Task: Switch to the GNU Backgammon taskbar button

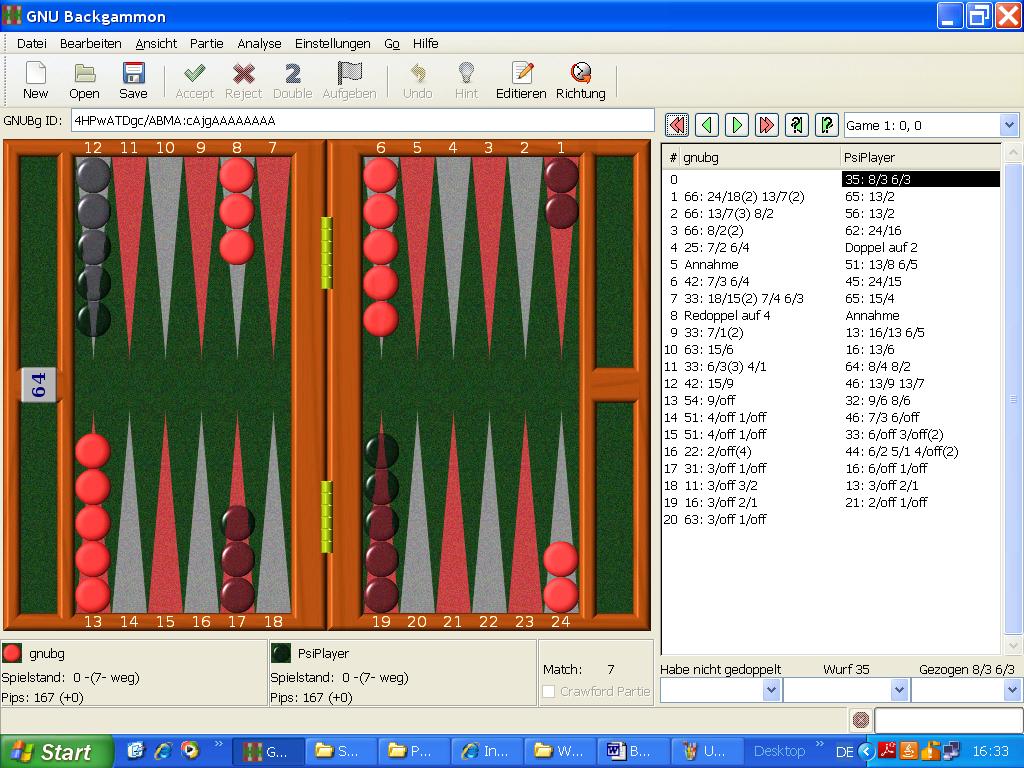Action: (x=268, y=752)
